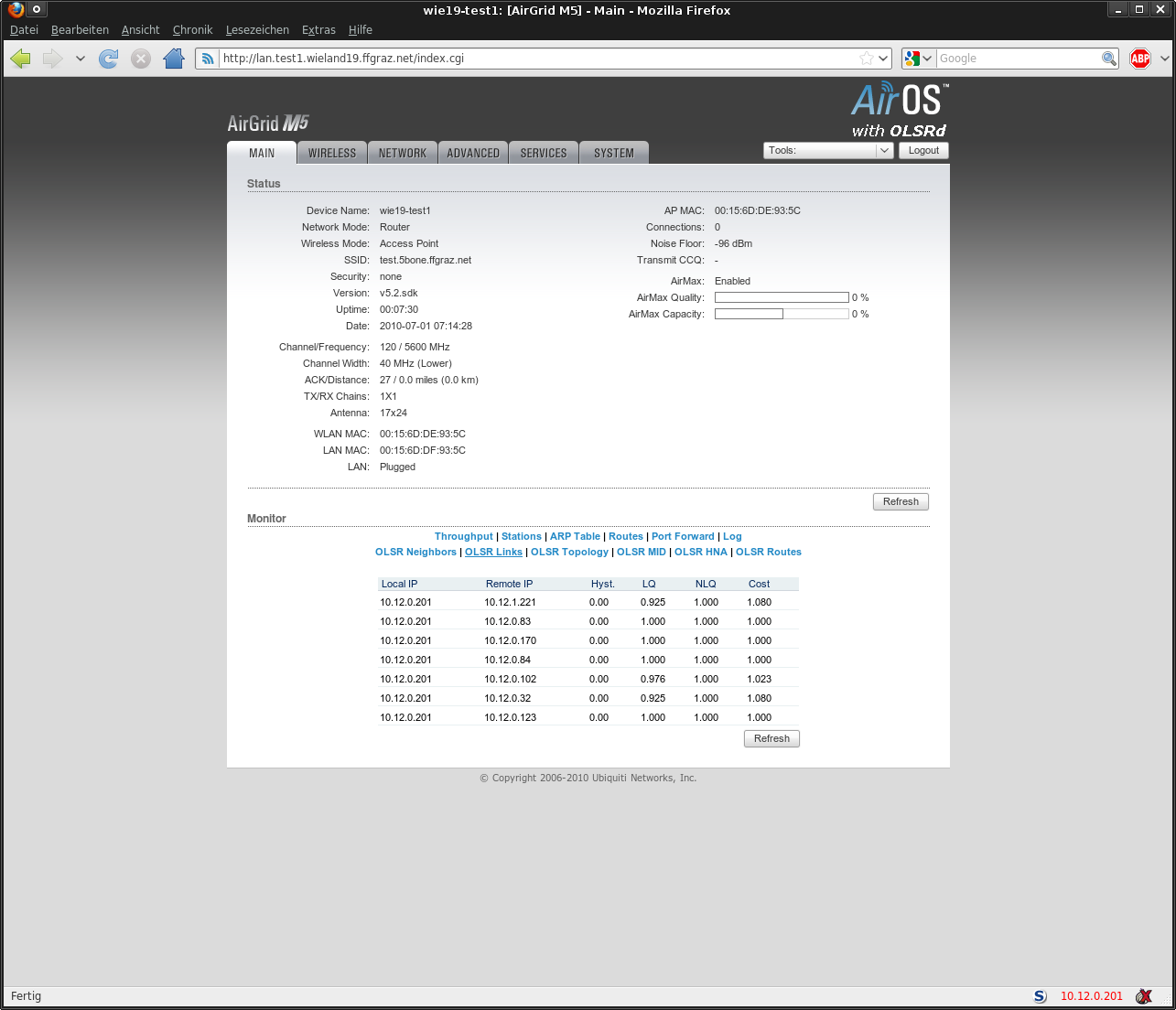Image resolution: width=1176 pixels, height=1010 pixels.
Task: Open the search engine selector dropdown
Action: coord(917,59)
